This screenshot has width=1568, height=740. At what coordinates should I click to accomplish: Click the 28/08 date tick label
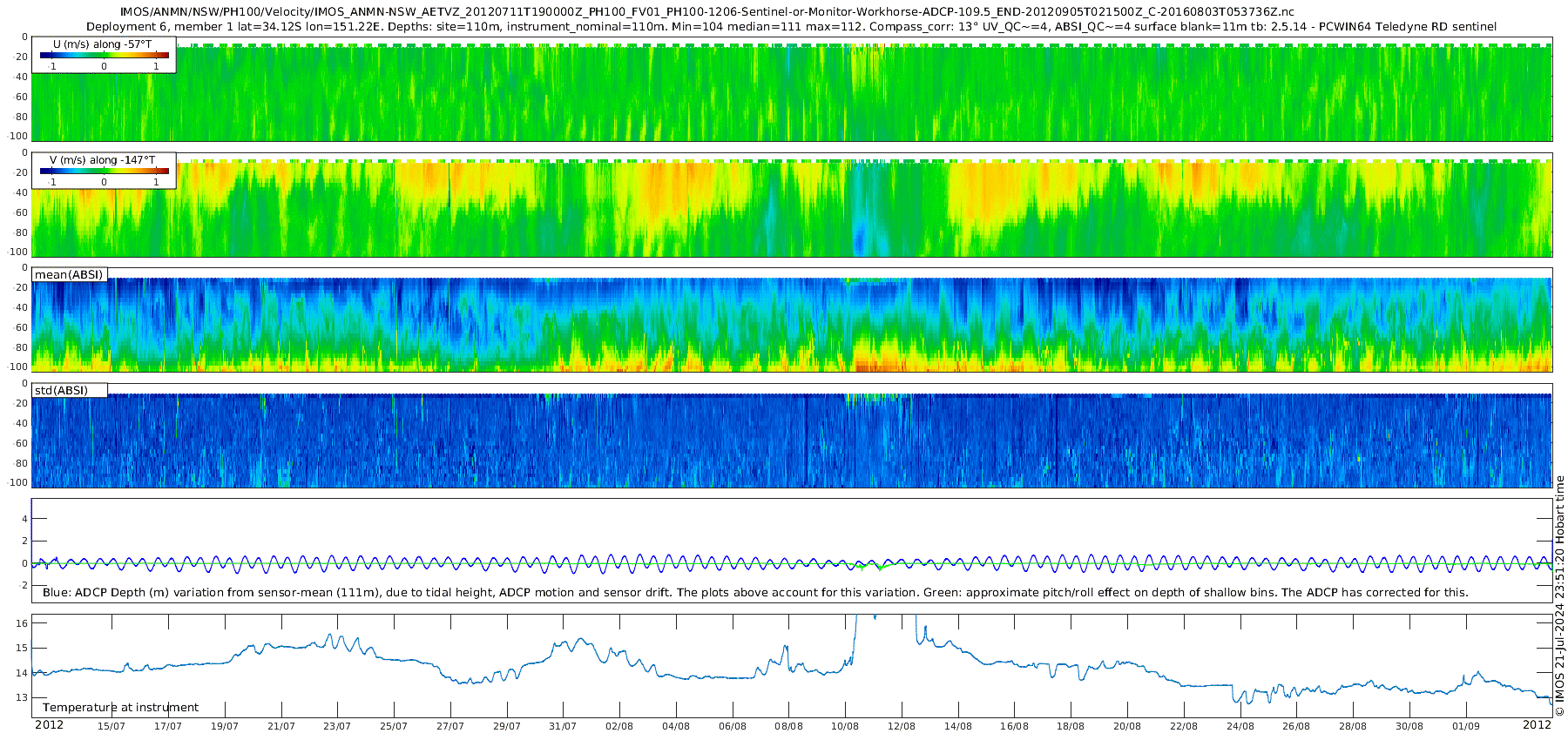(x=1353, y=726)
